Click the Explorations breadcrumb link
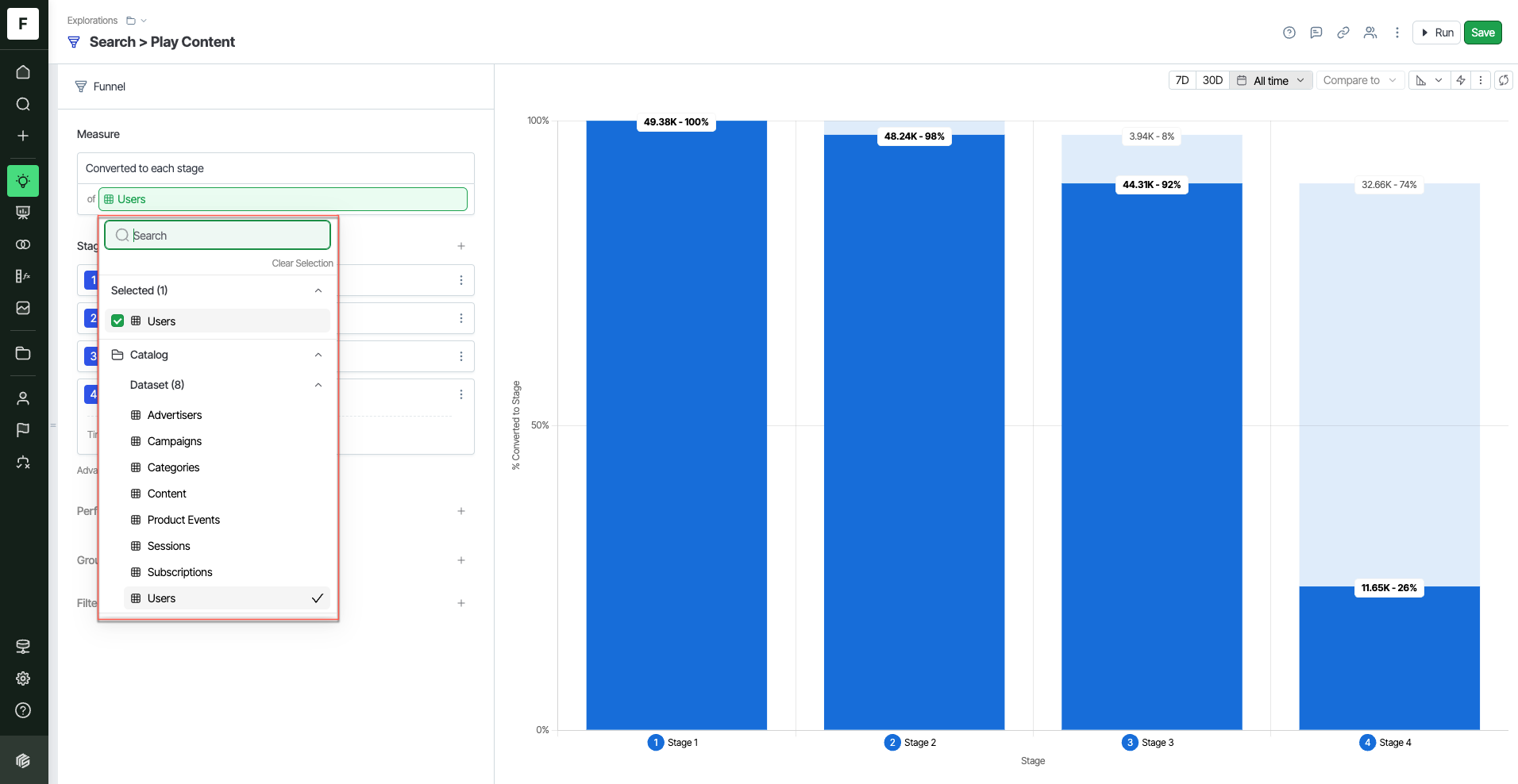This screenshot has width=1518, height=784. pos(92,21)
